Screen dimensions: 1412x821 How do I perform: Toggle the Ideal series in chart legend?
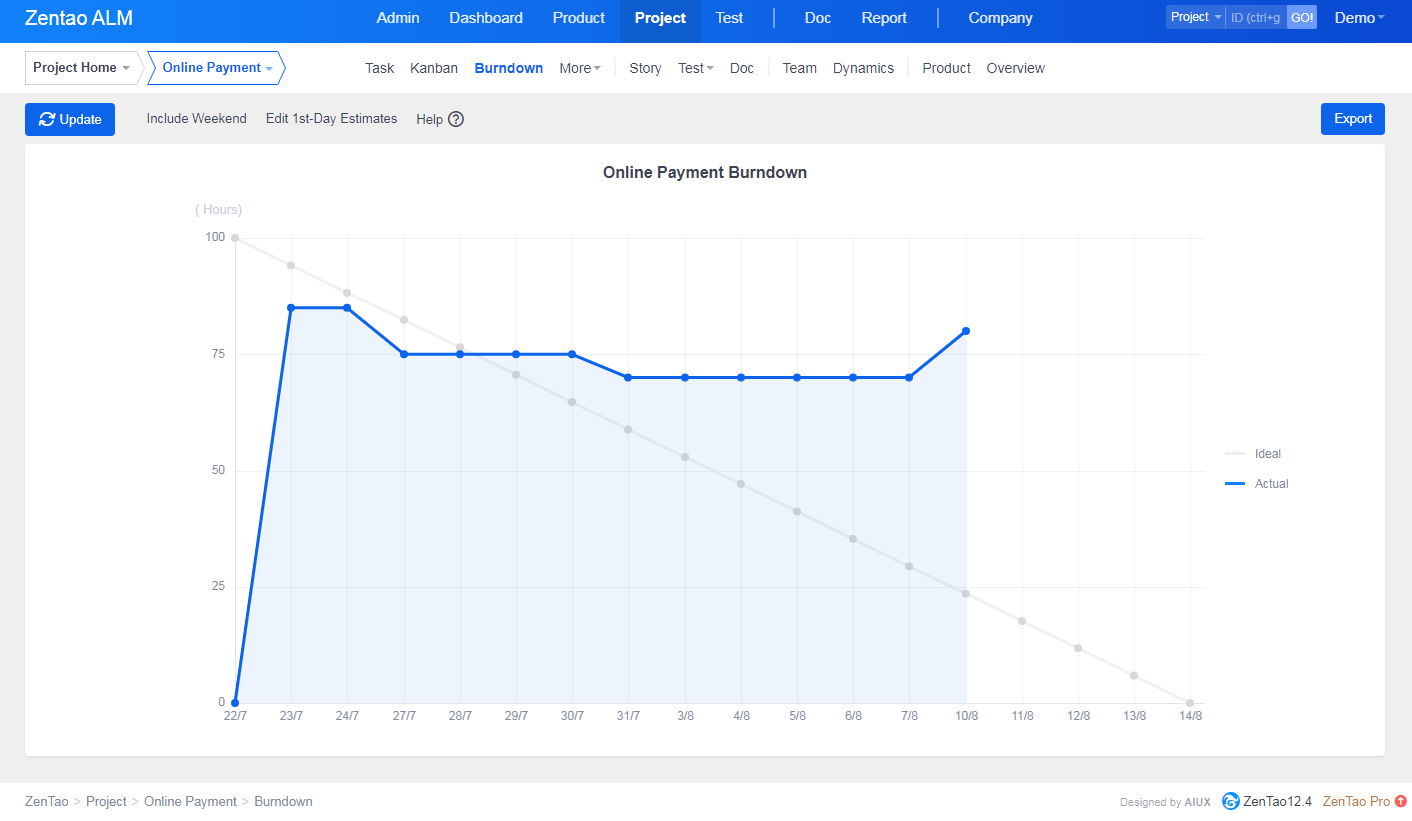1257,454
